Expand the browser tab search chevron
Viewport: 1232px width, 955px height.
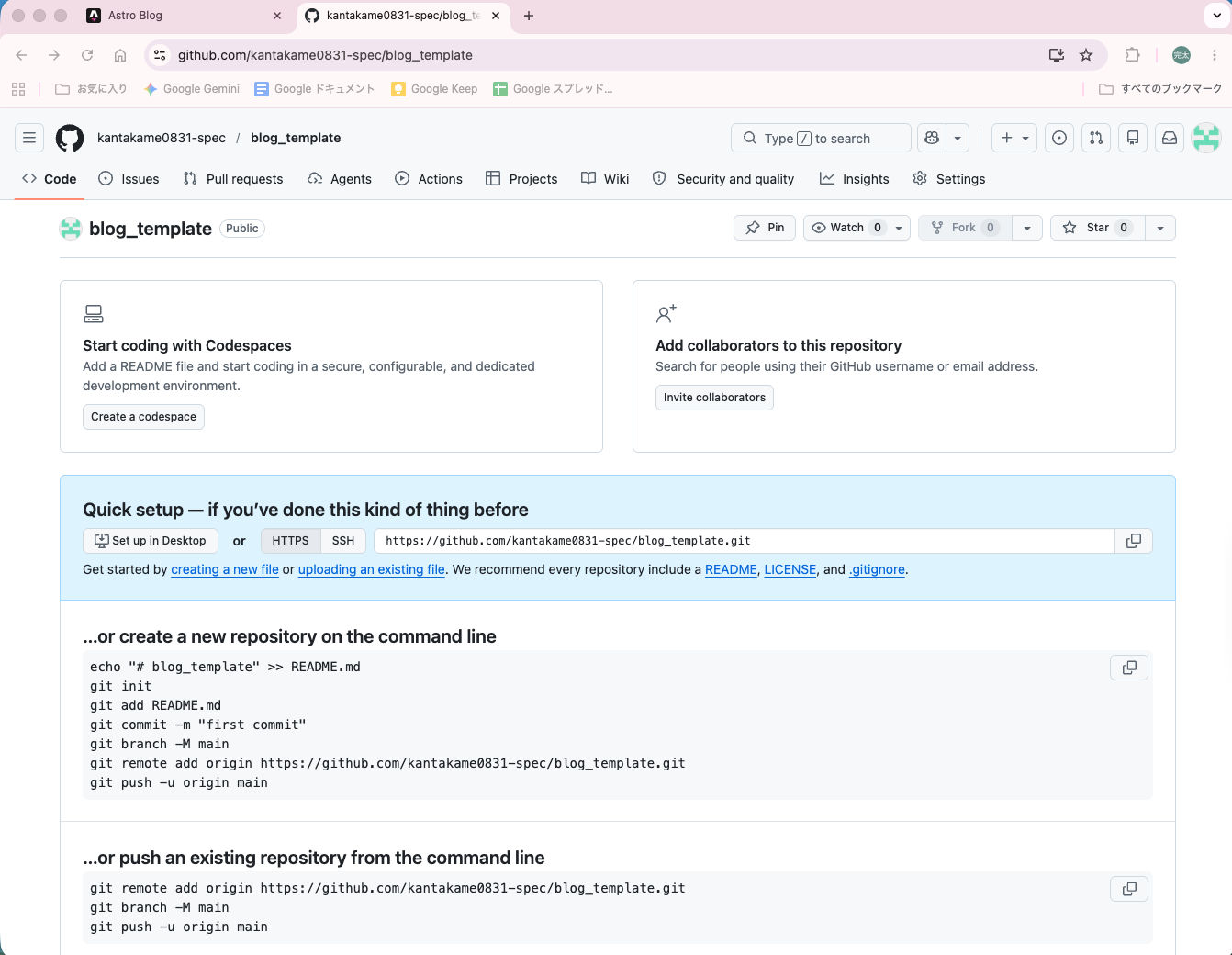[1216, 16]
